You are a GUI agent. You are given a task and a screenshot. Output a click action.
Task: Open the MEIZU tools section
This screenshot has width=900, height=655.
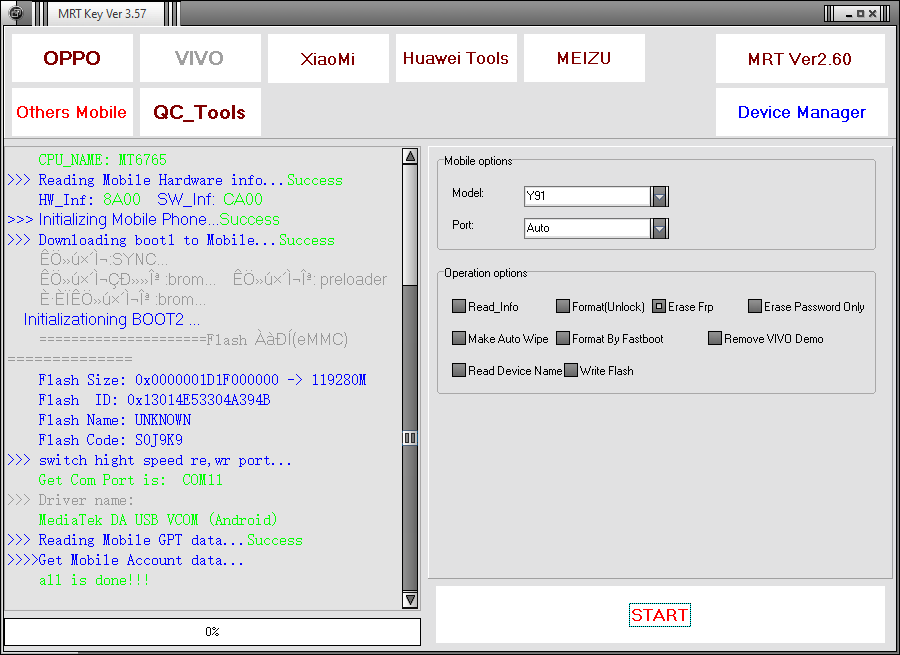coord(584,58)
